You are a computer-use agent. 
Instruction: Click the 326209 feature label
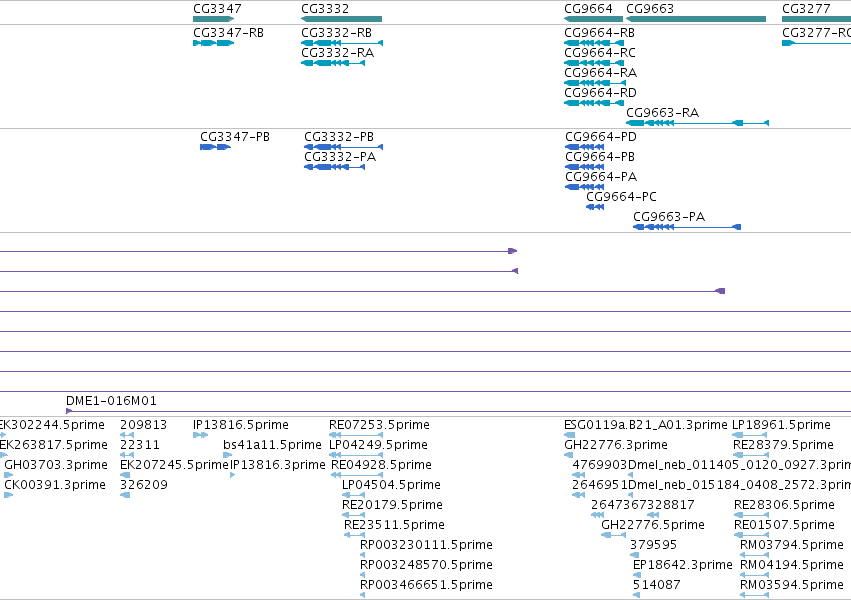[x=144, y=485]
